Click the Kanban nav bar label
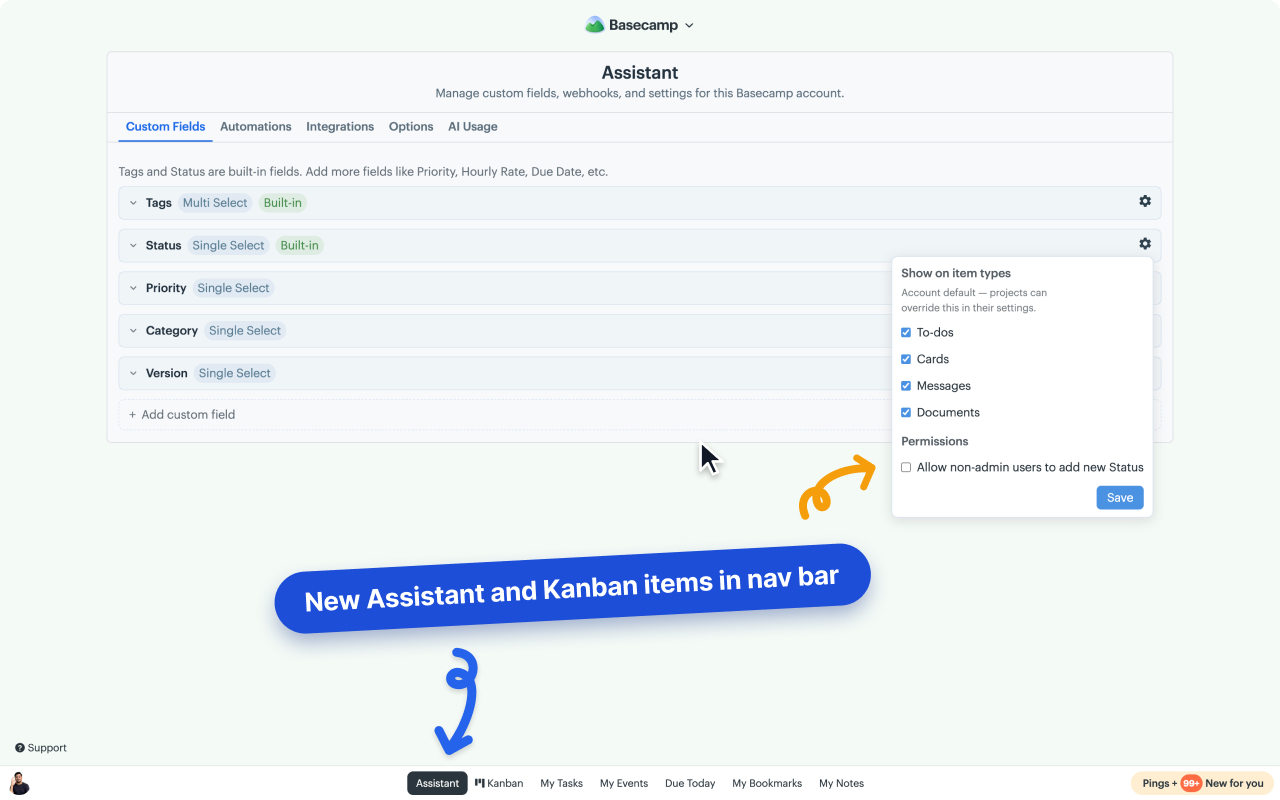 [x=505, y=783]
